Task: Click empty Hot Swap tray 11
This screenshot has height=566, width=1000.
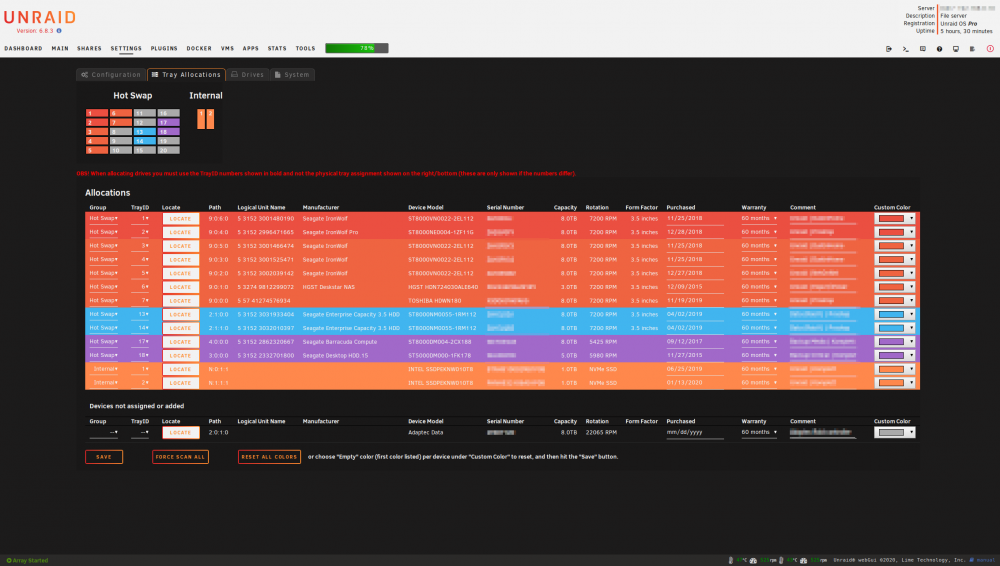Action: click(145, 113)
